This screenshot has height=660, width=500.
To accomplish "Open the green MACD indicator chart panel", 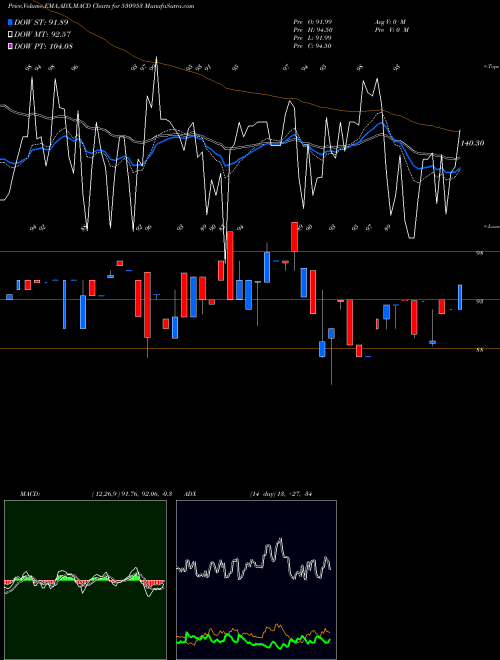I will tap(85, 580).
